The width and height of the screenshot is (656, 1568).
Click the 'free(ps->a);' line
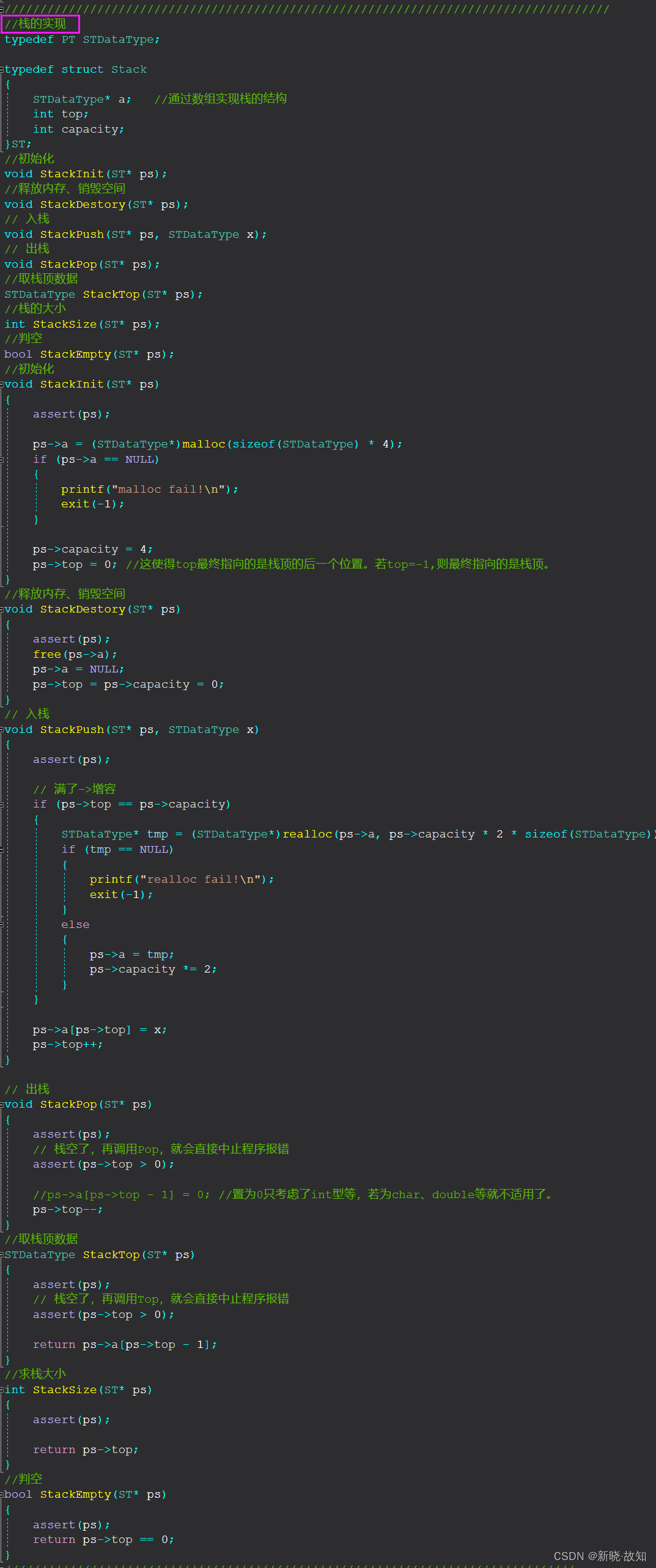(x=75, y=655)
